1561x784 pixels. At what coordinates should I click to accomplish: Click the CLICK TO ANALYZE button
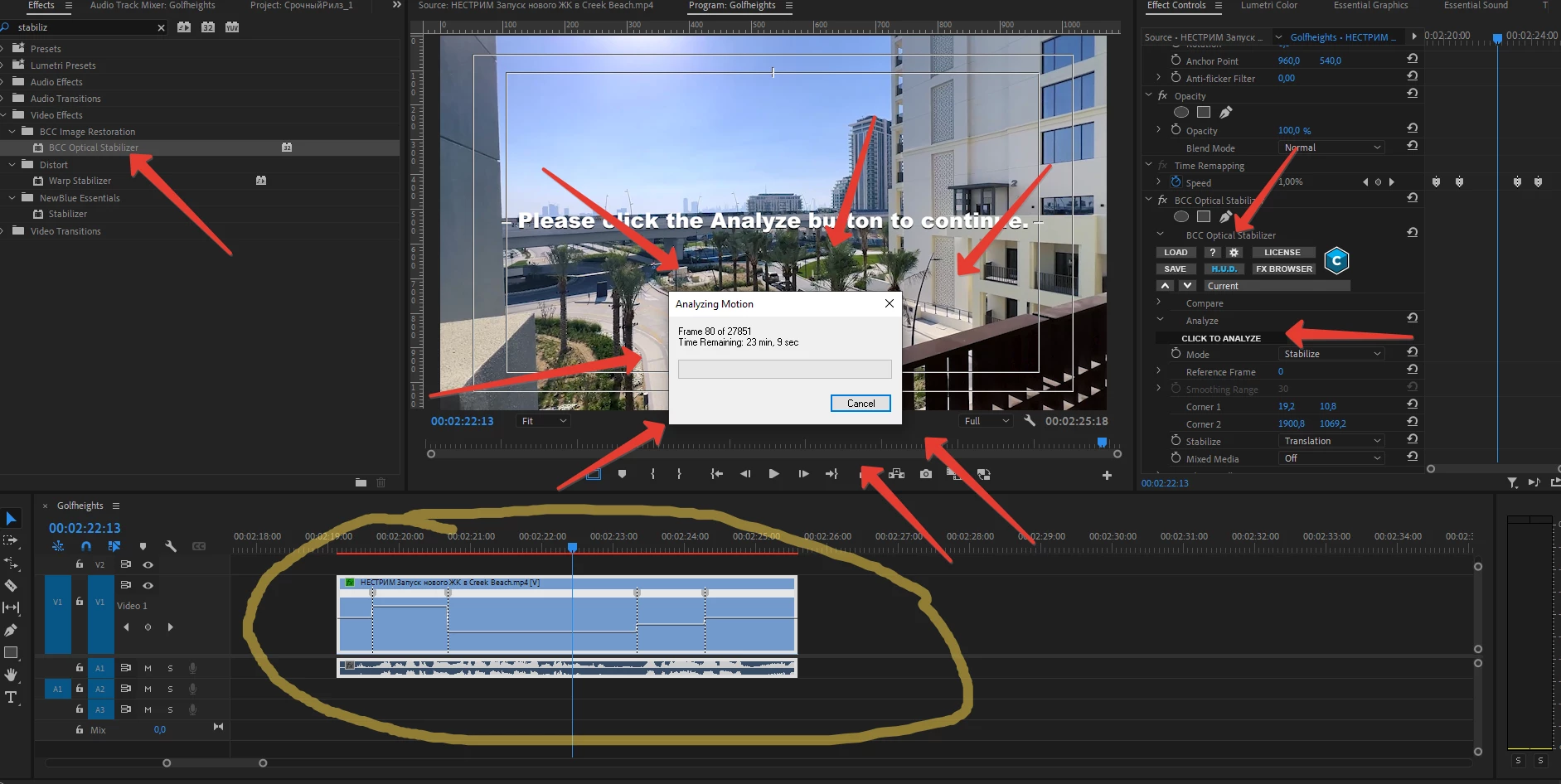(1221, 338)
